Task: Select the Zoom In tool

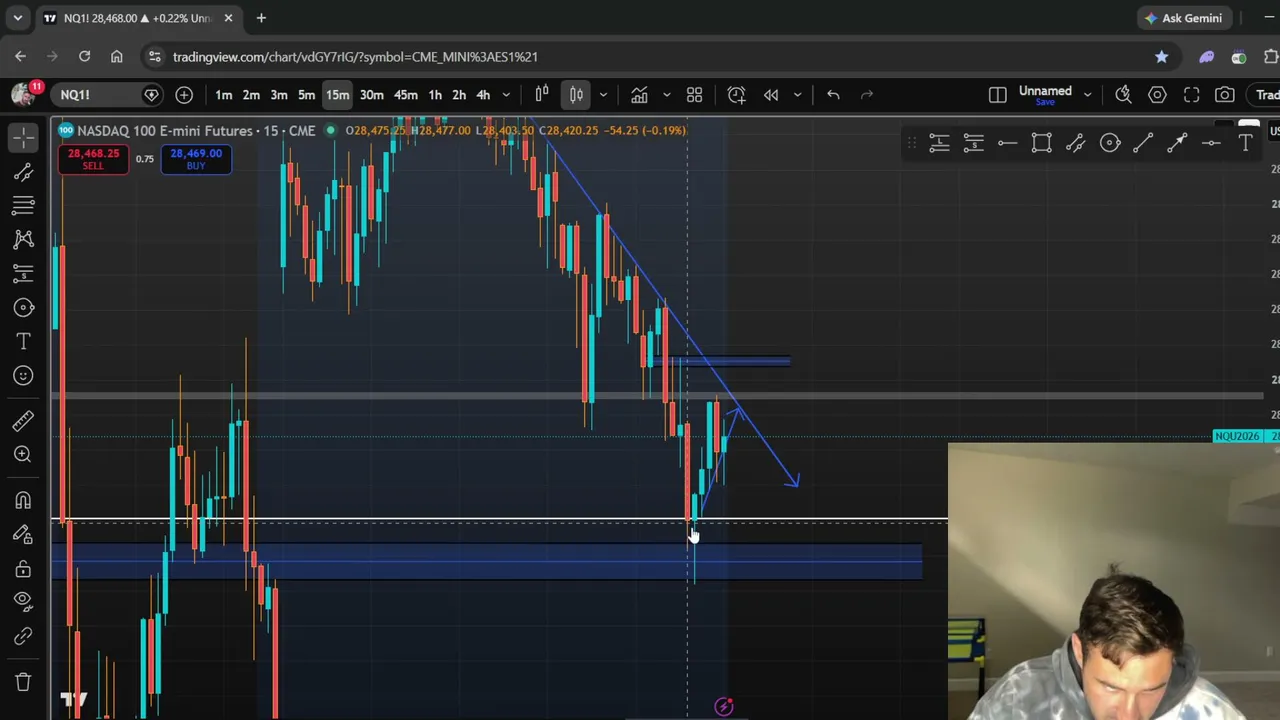Action: (24, 455)
